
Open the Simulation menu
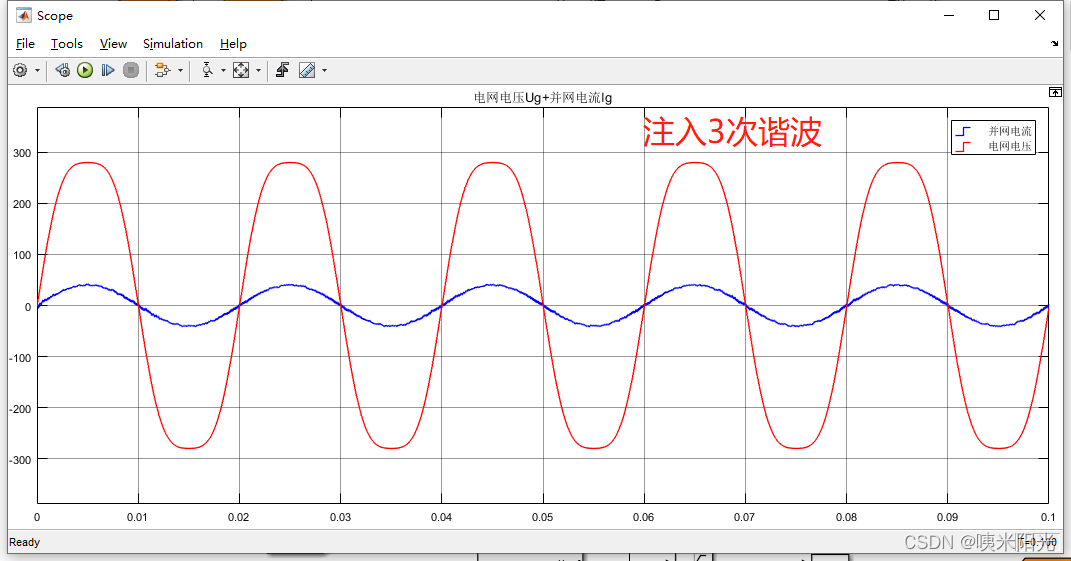(x=173, y=44)
